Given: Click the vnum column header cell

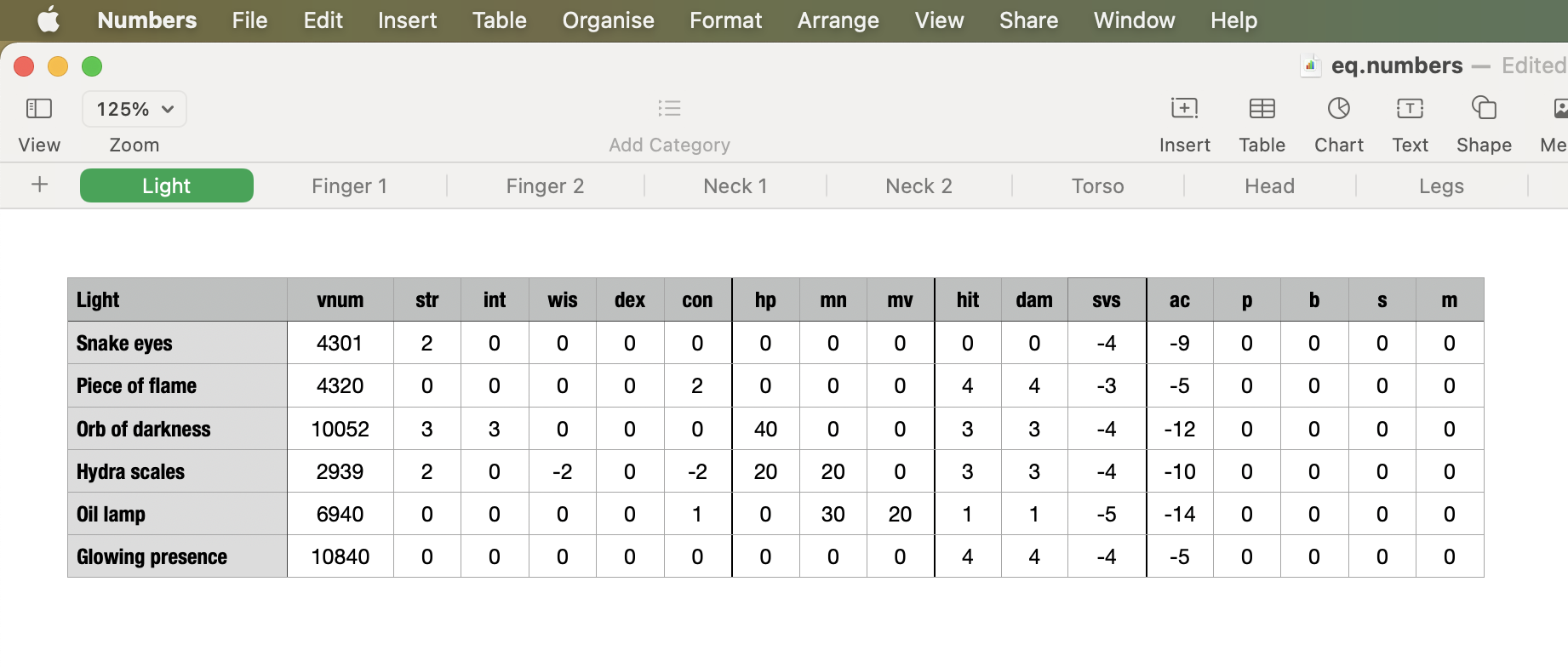Looking at the screenshot, I should (340, 300).
